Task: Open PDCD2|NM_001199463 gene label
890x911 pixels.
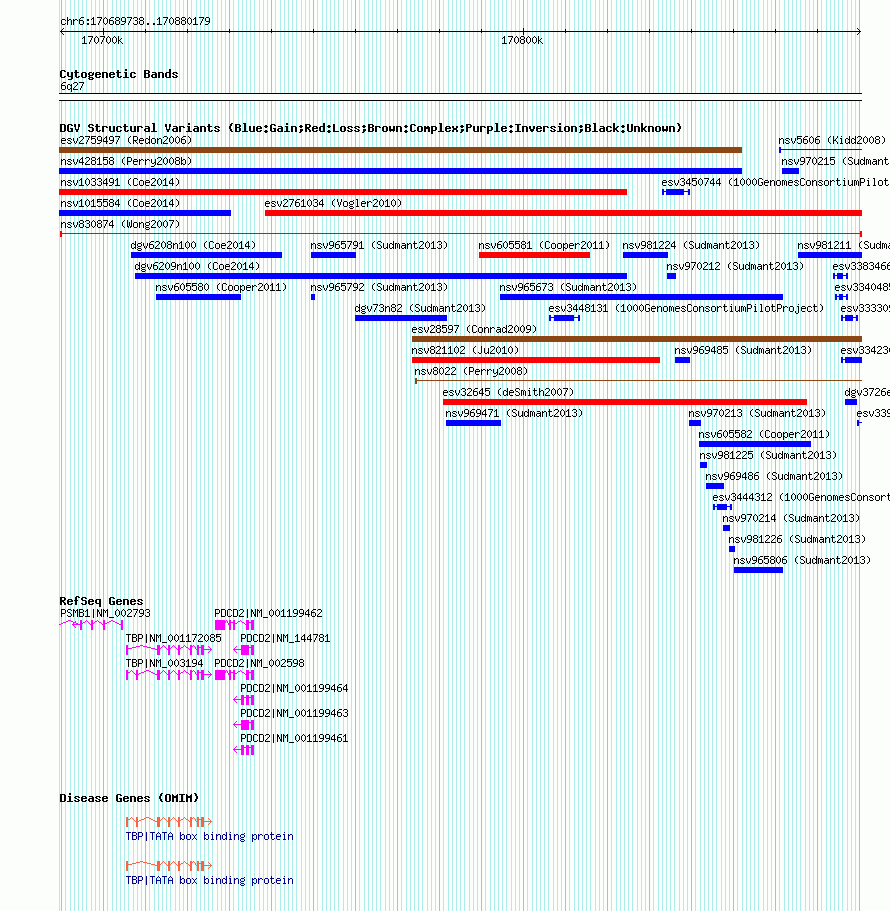Action: click(294, 713)
